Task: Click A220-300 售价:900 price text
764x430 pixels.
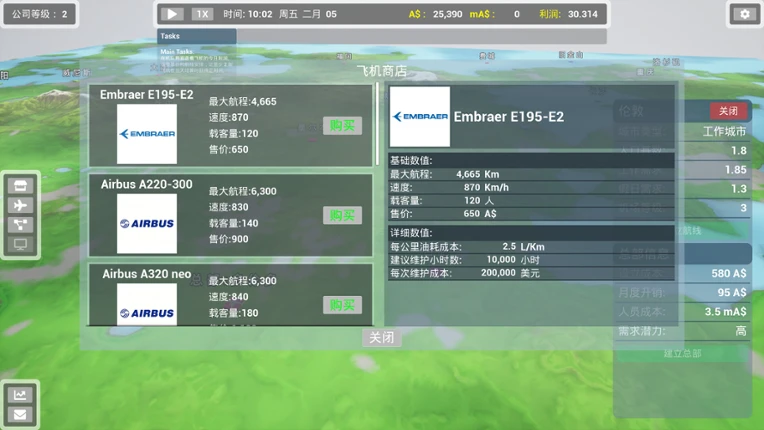Action: (229, 239)
